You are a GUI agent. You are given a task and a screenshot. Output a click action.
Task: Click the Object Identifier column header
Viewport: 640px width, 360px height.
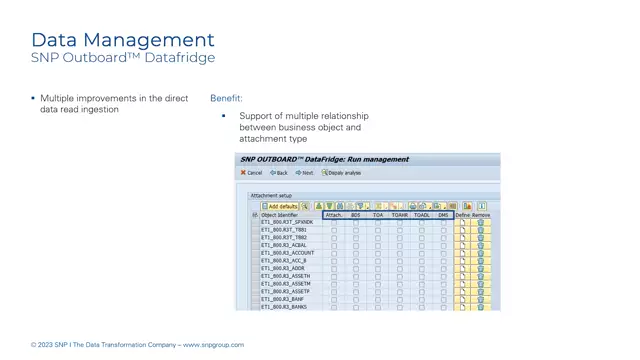tap(291, 215)
